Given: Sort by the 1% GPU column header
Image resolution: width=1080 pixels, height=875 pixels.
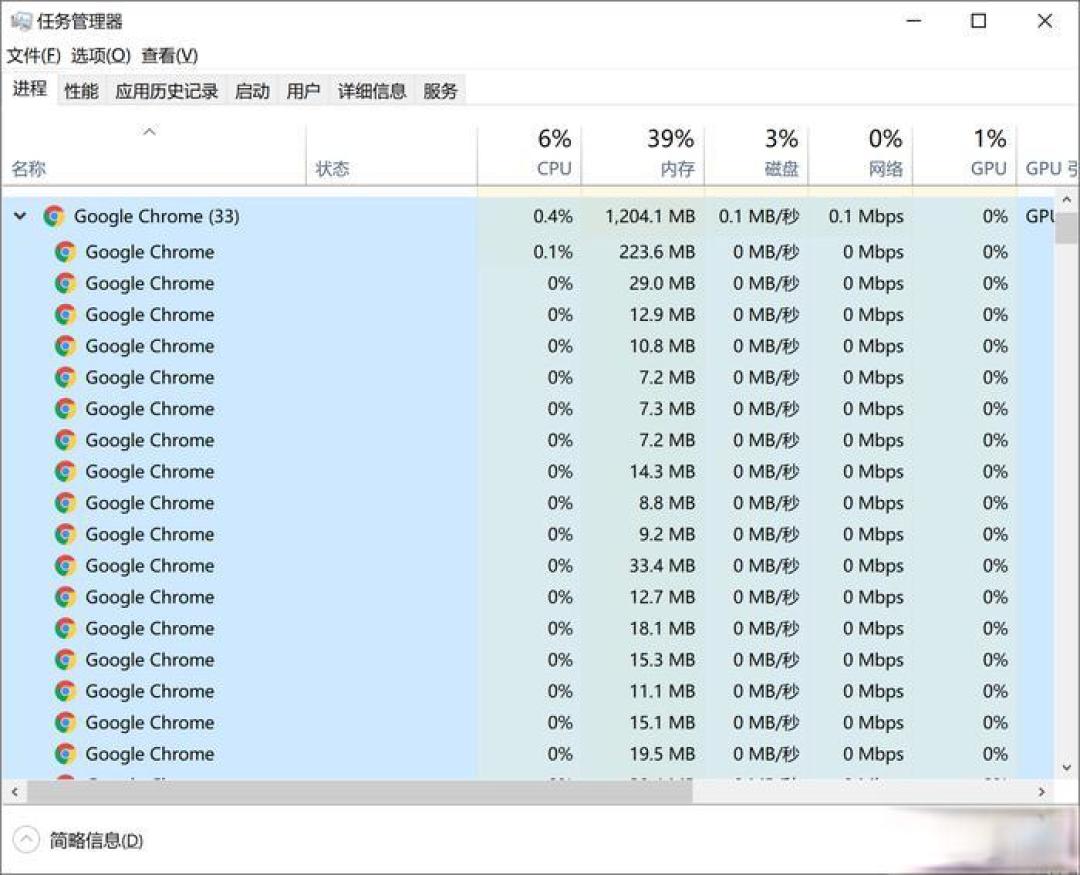Looking at the screenshot, I should click(x=964, y=155).
